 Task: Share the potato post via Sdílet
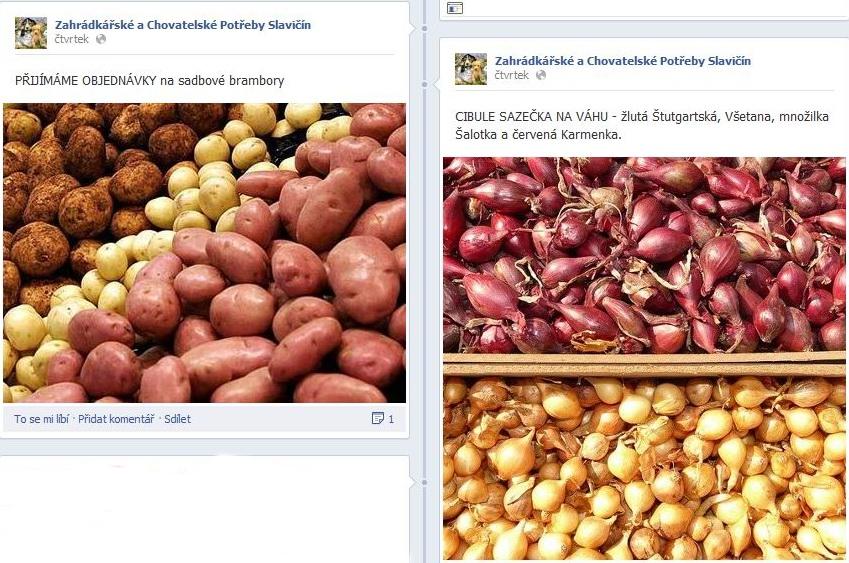[x=178, y=418]
